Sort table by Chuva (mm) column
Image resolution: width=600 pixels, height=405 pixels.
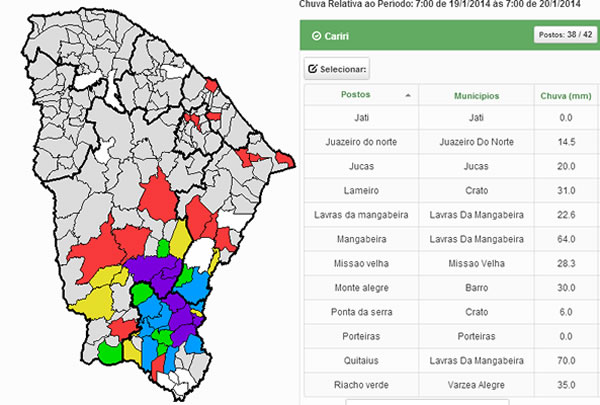point(566,96)
